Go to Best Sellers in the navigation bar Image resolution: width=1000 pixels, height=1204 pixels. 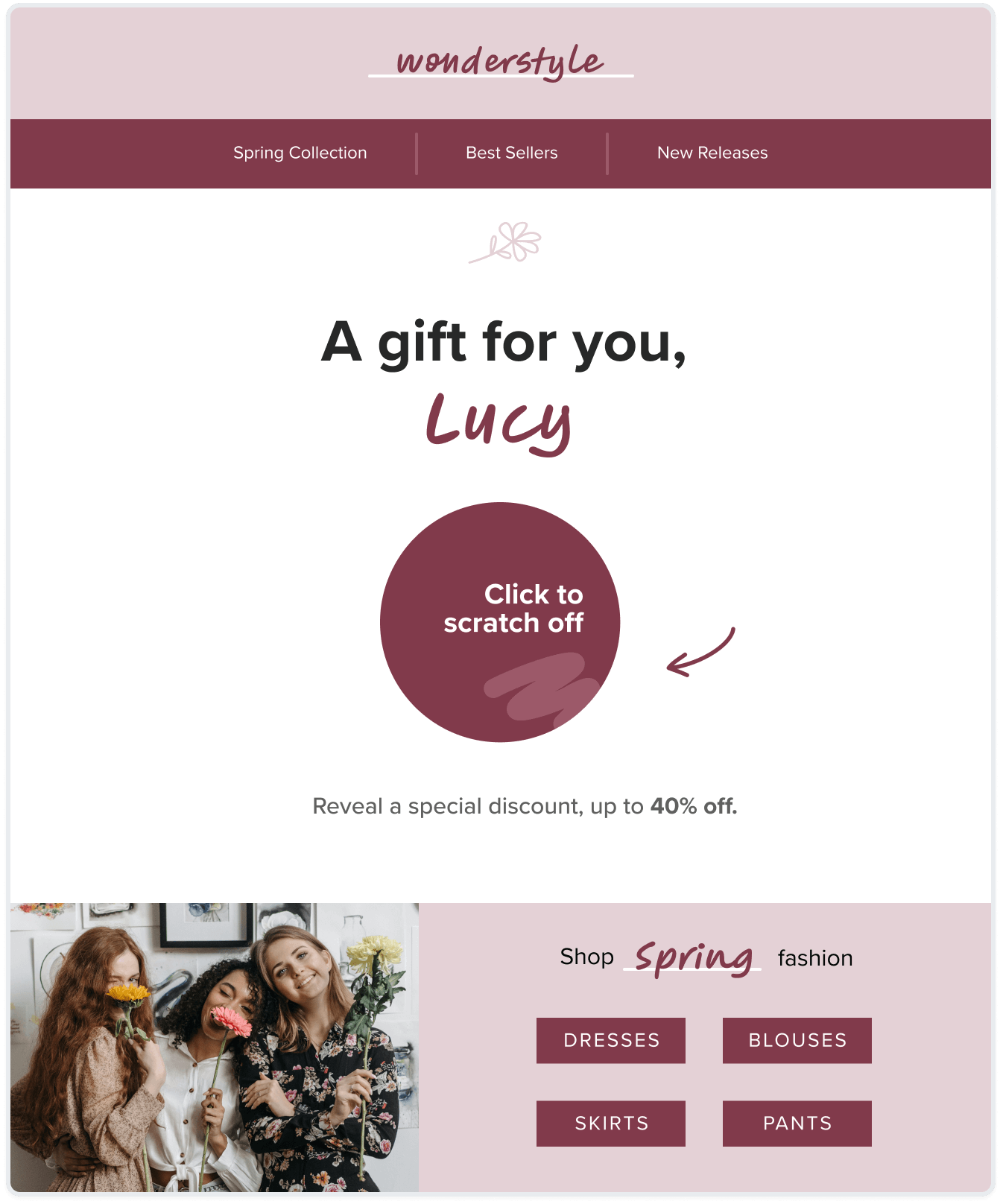(x=512, y=153)
